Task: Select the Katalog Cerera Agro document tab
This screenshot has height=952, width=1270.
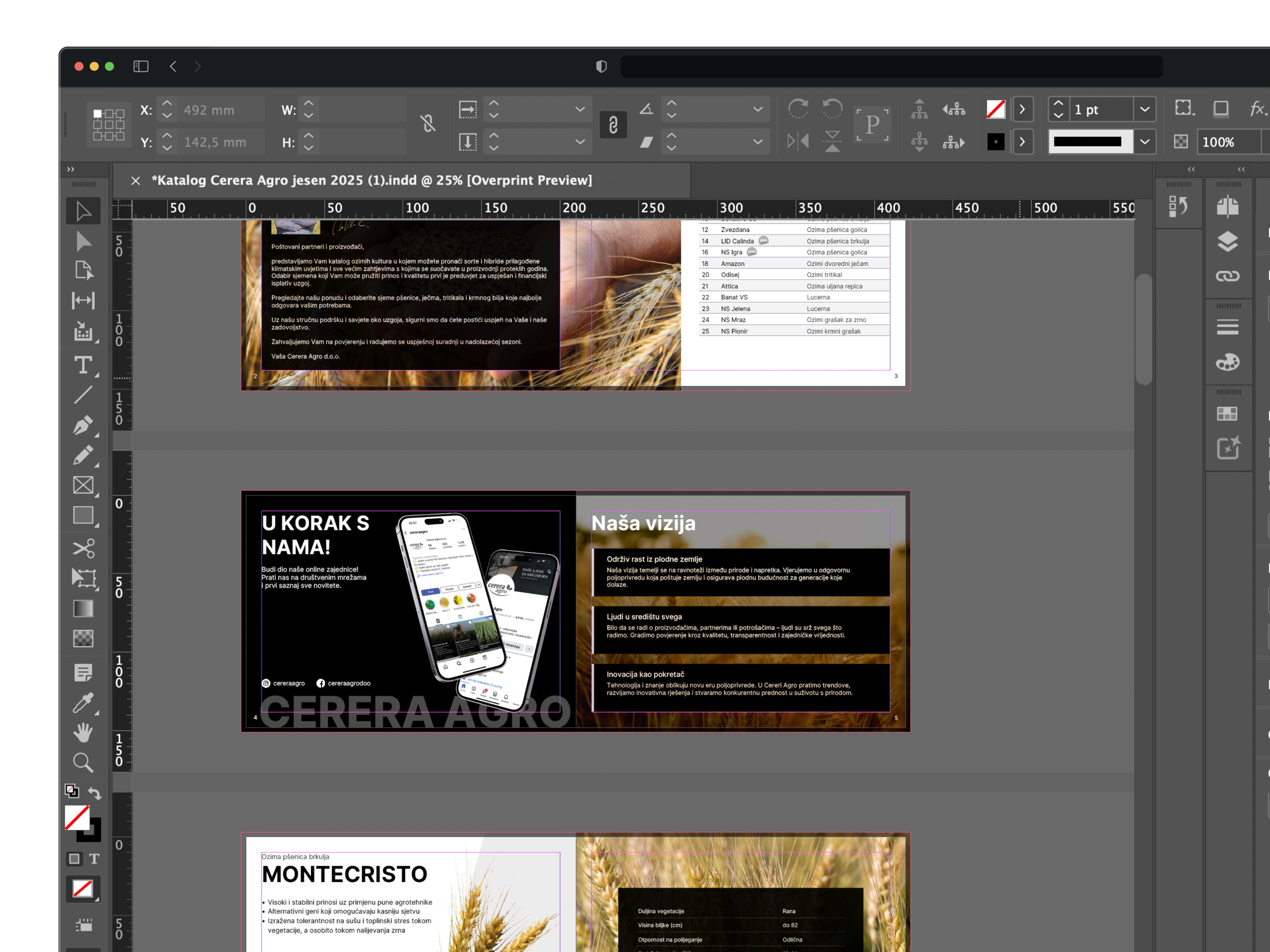Action: point(371,180)
